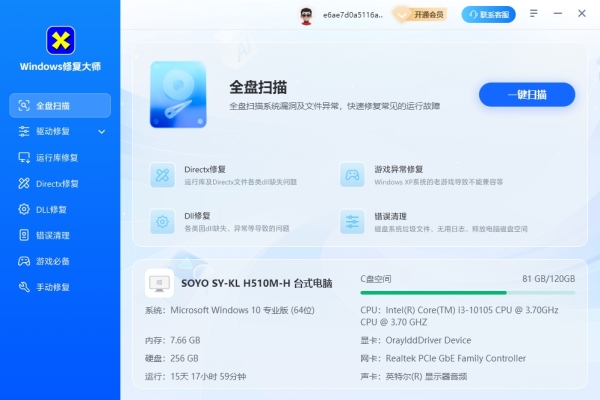Screen dimensions: 600x400
Task: Click the Windows修复大师 logo icon
Action: tap(60, 41)
